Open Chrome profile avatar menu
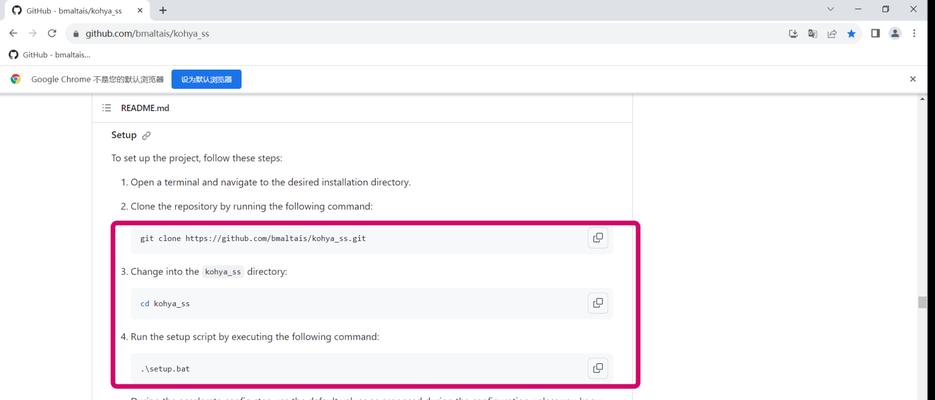The image size is (935, 400). pyautogui.click(x=895, y=34)
